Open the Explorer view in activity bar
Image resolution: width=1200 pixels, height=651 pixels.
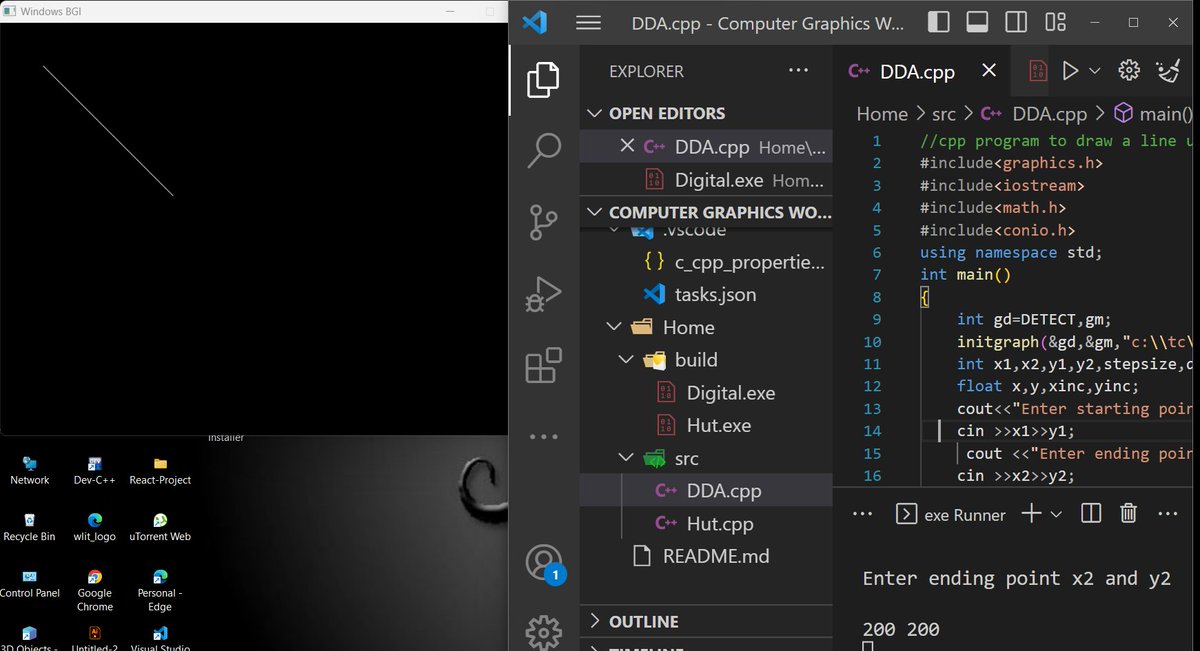[543, 80]
